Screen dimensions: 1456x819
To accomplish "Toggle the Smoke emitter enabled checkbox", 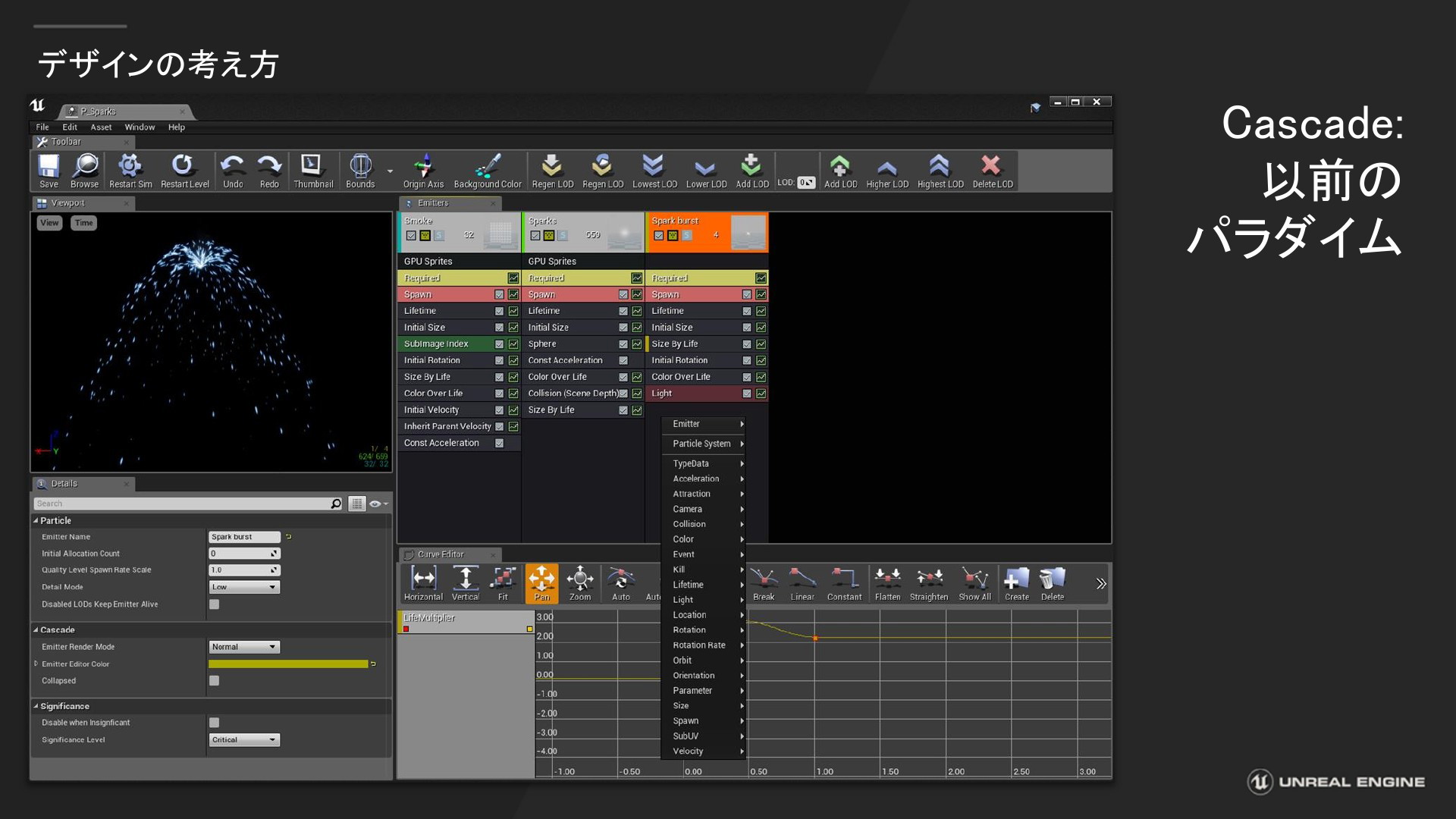I will [411, 235].
